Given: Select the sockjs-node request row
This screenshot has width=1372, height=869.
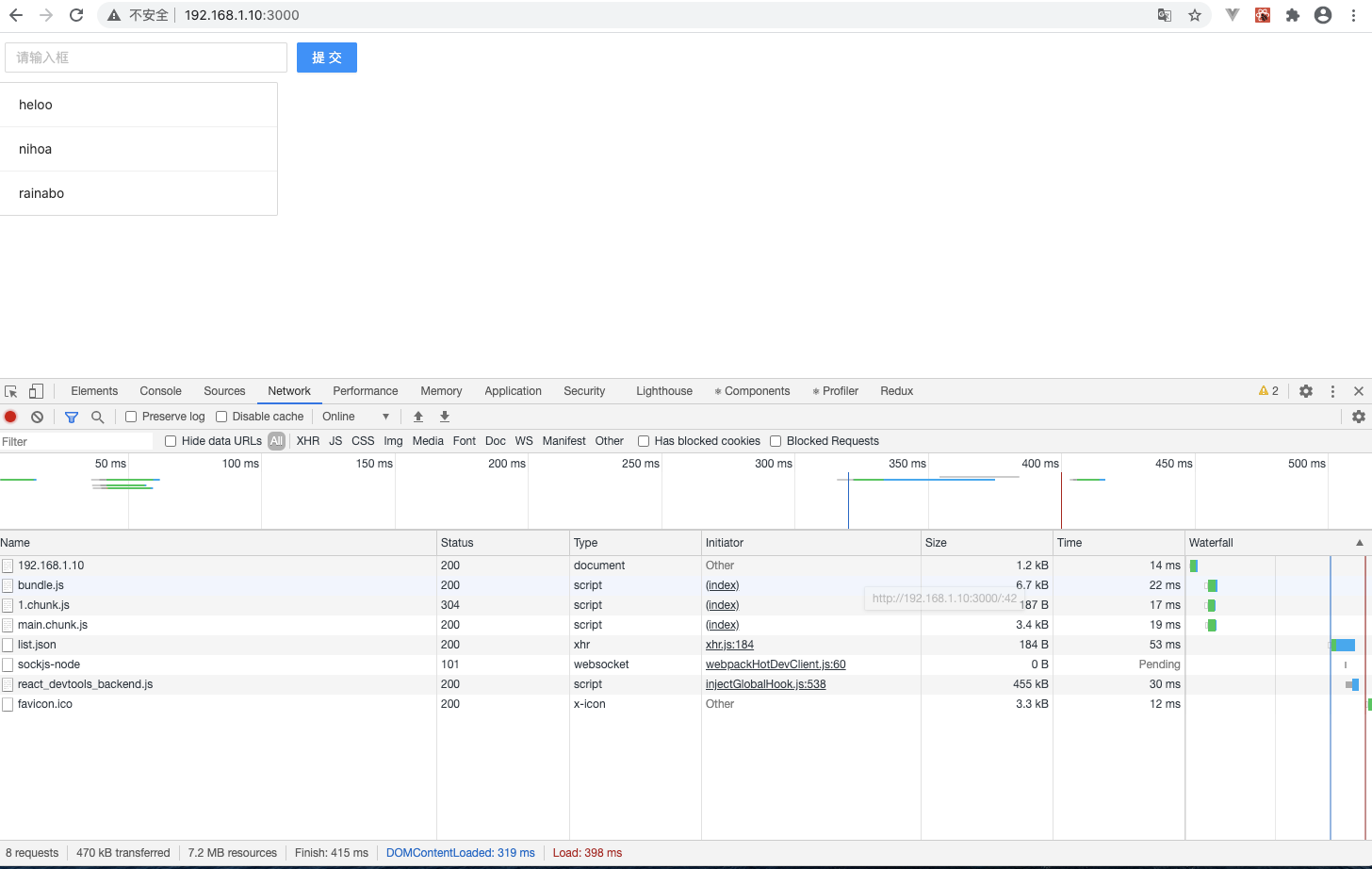Looking at the screenshot, I should pos(686,664).
